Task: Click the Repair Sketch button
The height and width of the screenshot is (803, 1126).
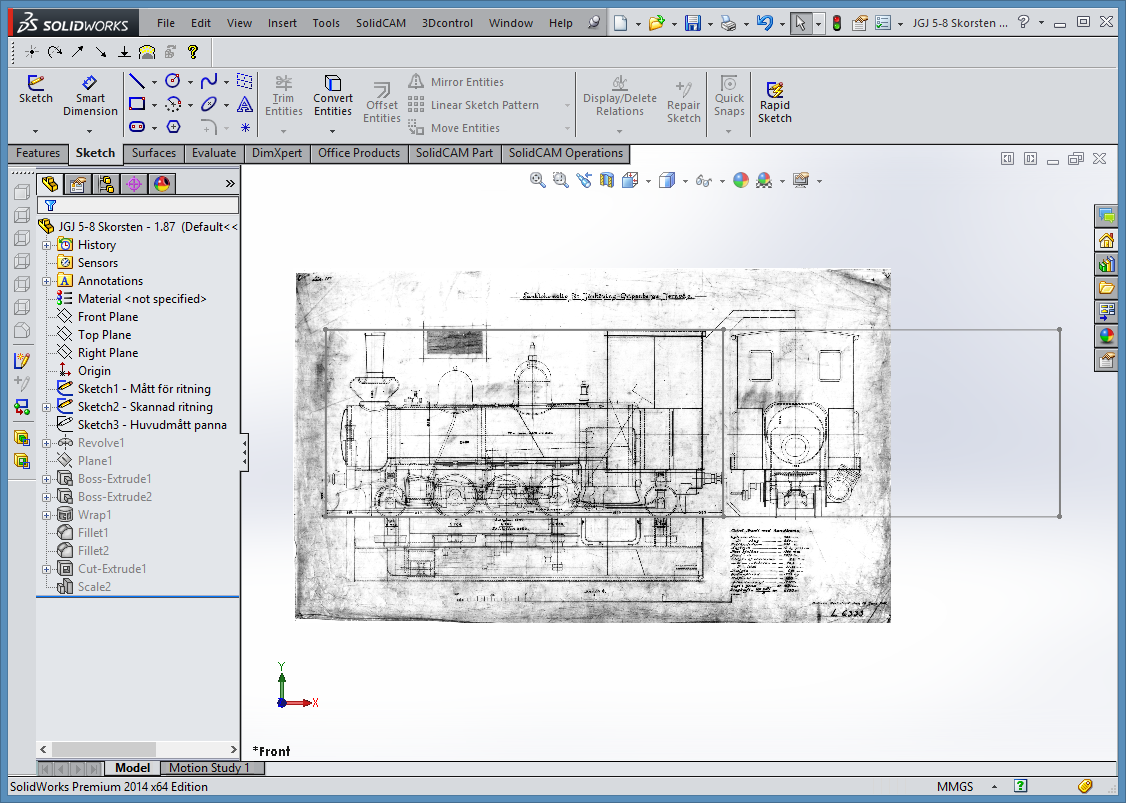Action: (684, 103)
